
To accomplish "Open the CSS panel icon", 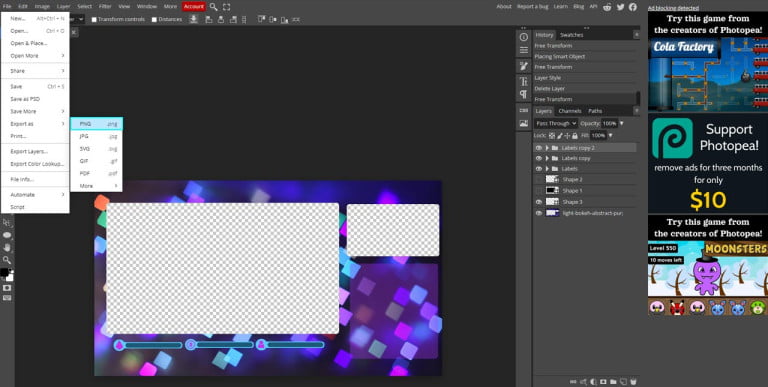I will [x=524, y=110].
